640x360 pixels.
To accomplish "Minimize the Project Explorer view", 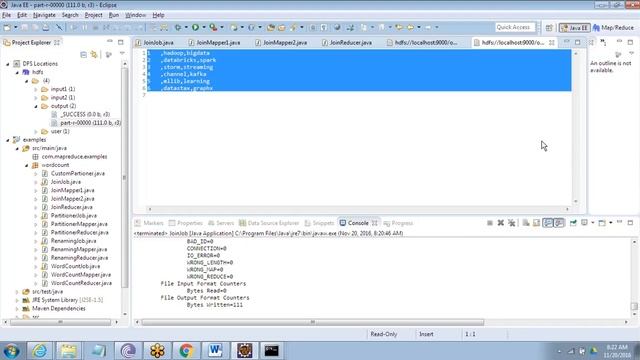I will 110,42.
